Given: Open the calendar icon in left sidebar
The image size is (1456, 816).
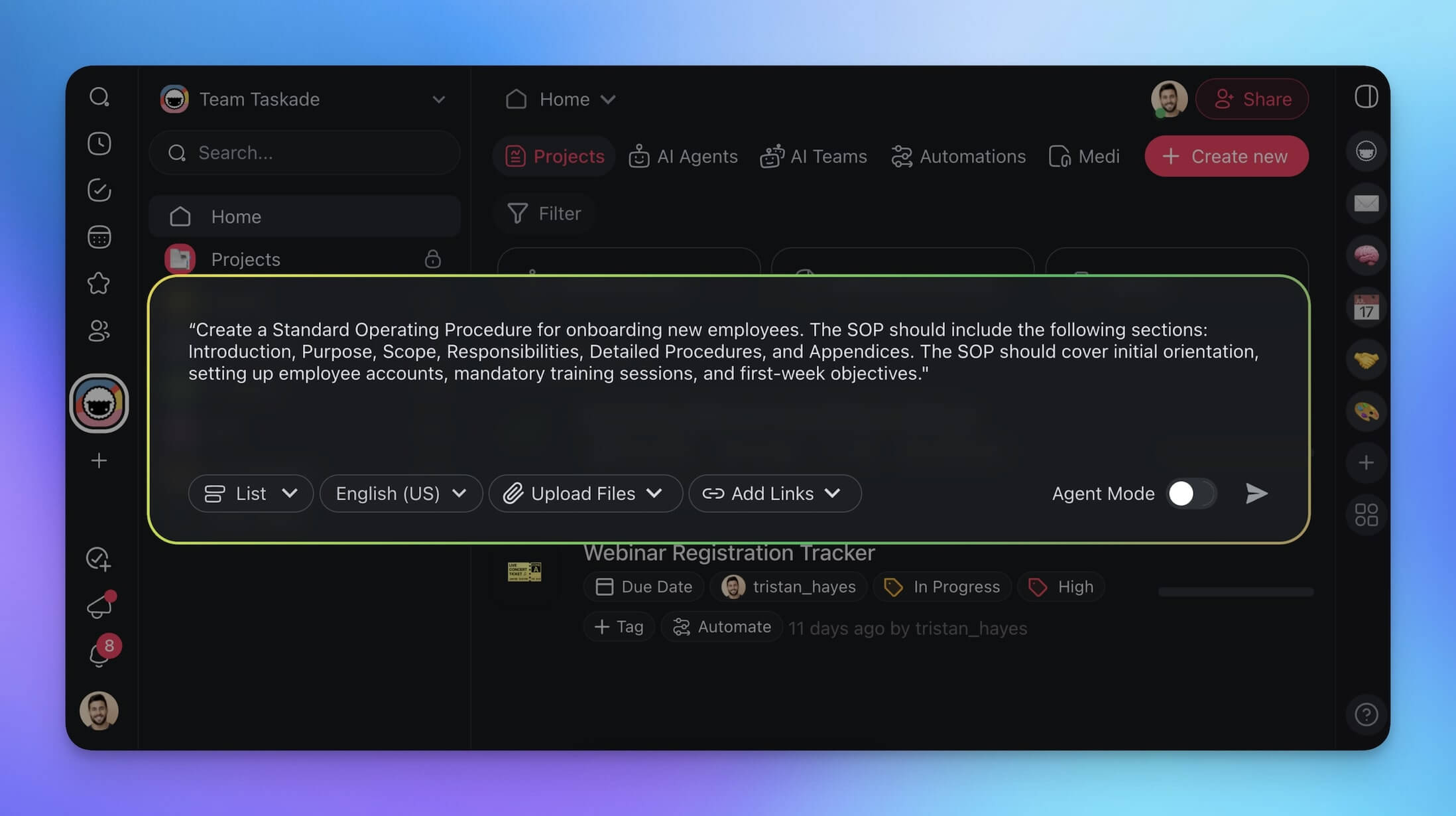Looking at the screenshot, I should pos(99,237).
